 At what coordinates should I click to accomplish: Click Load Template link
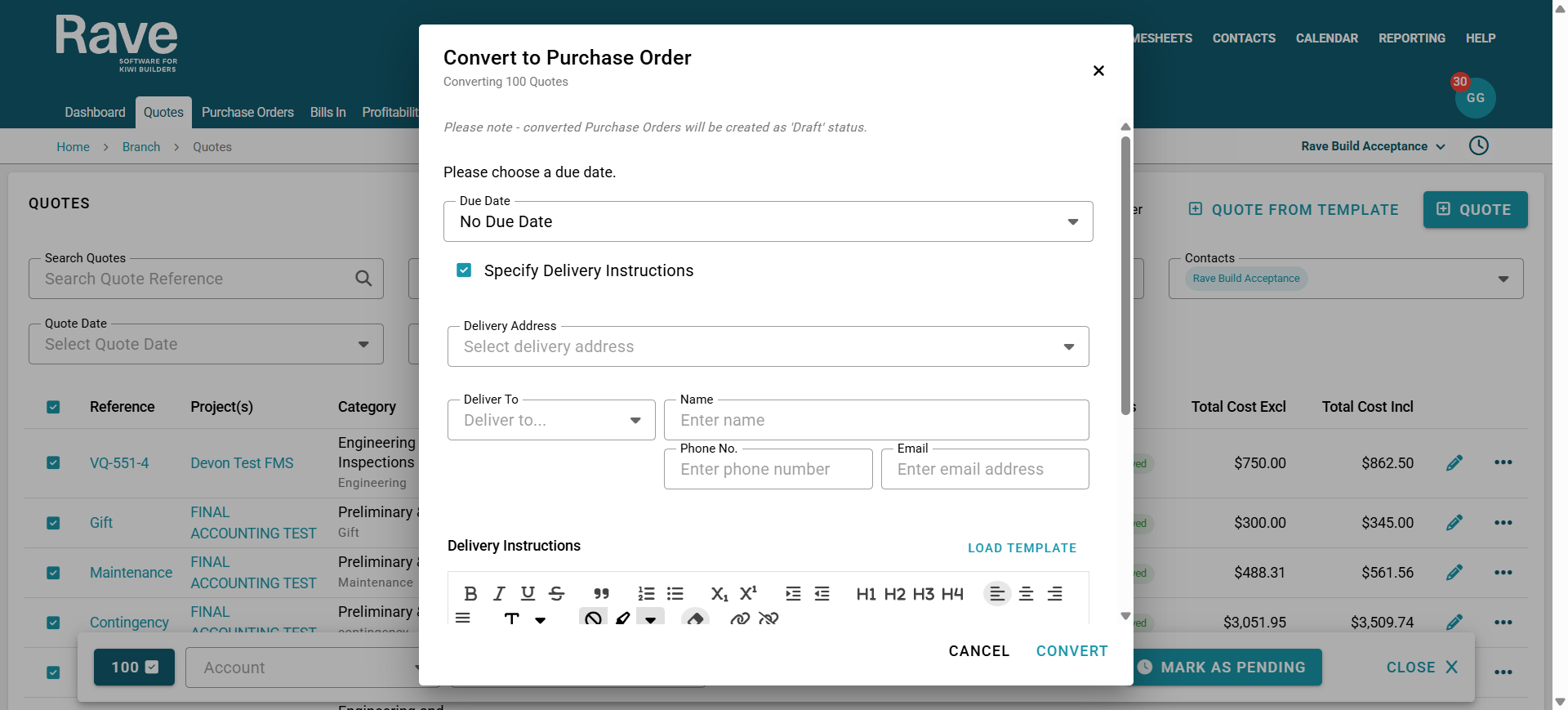click(1022, 548)
